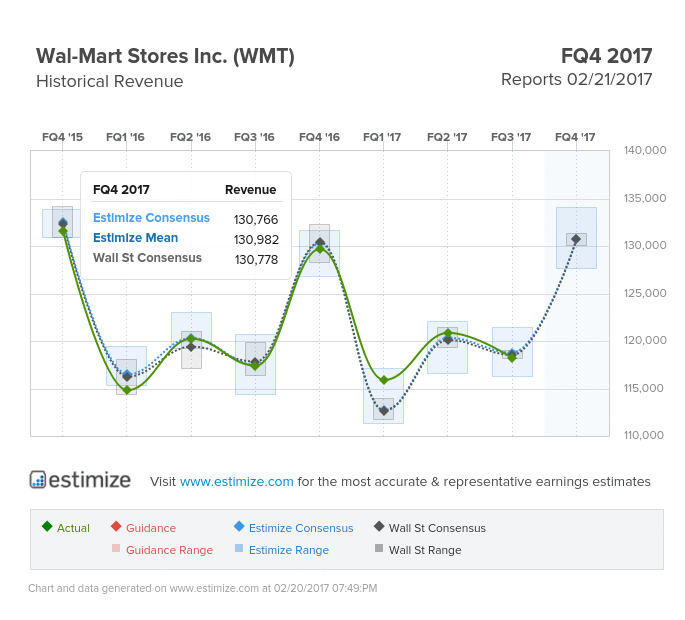This screenshot has height=620, width=685.
Task: Click the green Actual legend diamond
Action: point(47,526)
